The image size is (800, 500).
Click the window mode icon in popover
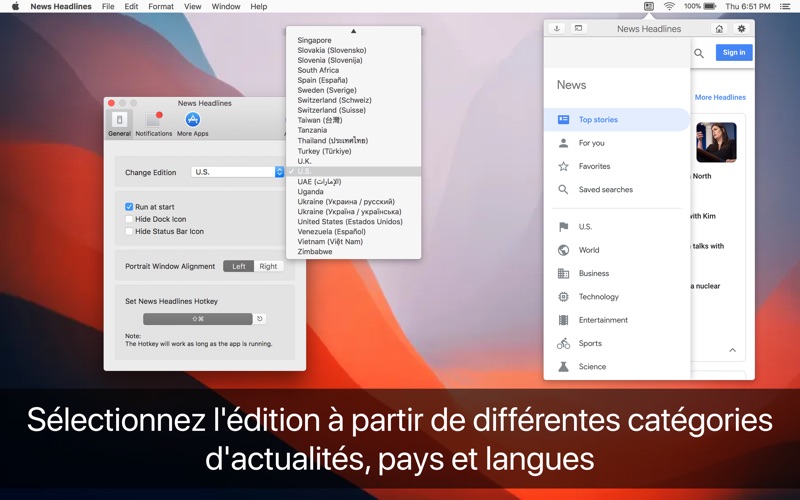[x=579, y=29]
